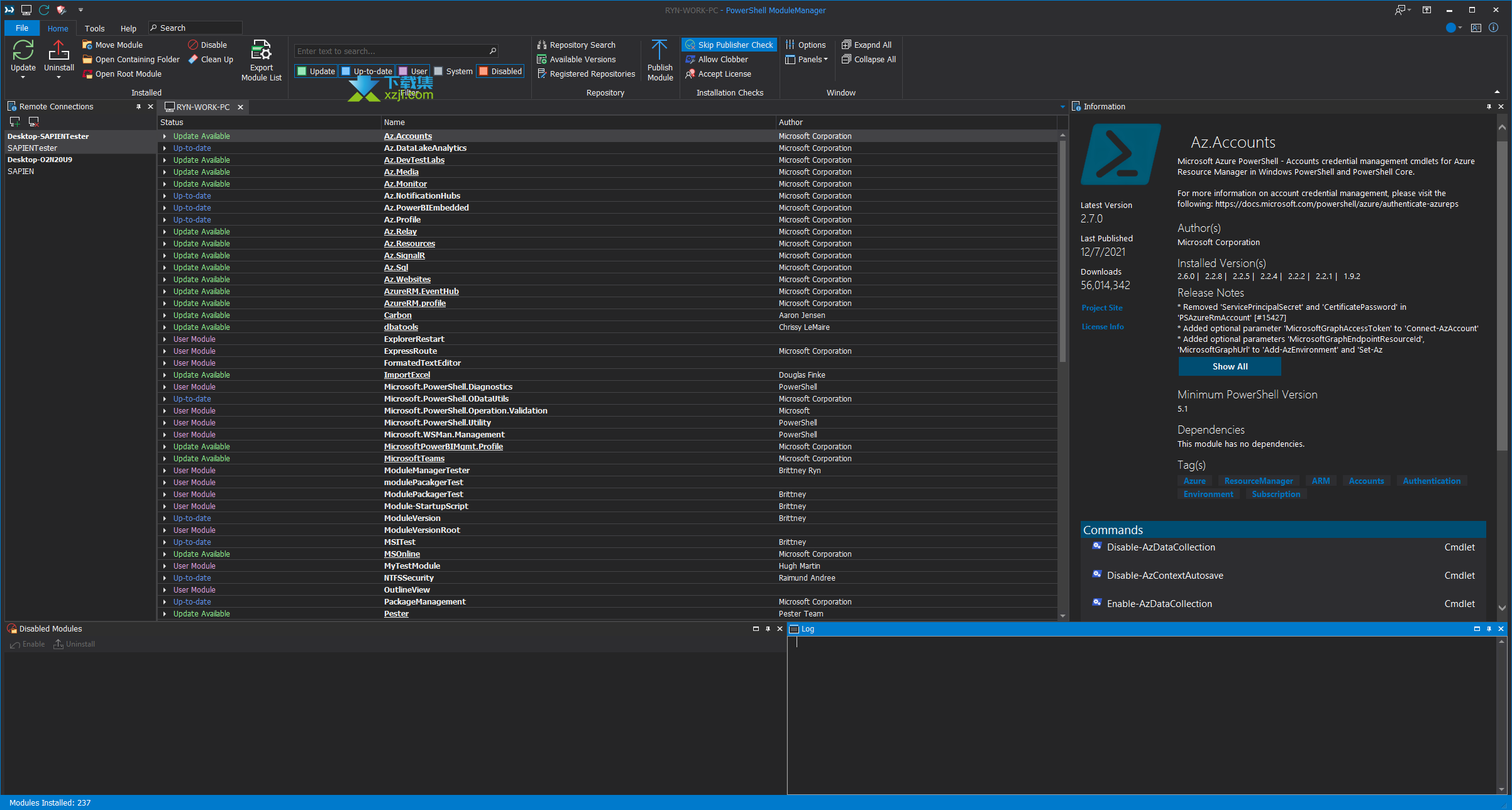Expand the Az.Accounts module row

[x=165, y=136]
